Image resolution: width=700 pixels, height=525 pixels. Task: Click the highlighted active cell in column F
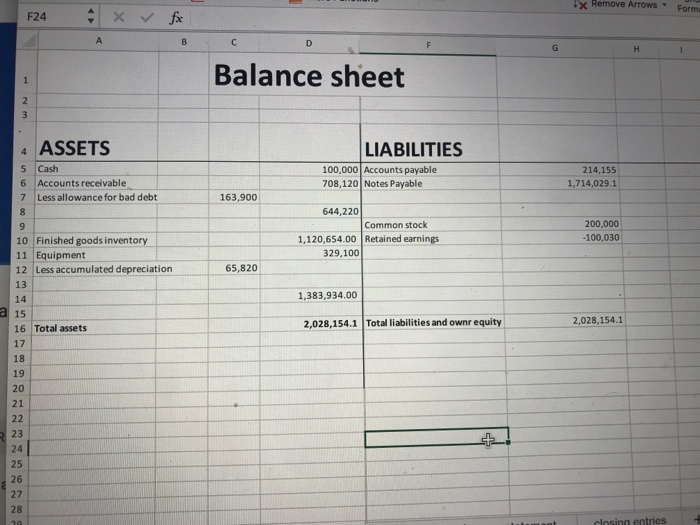(x=437, y=438)
